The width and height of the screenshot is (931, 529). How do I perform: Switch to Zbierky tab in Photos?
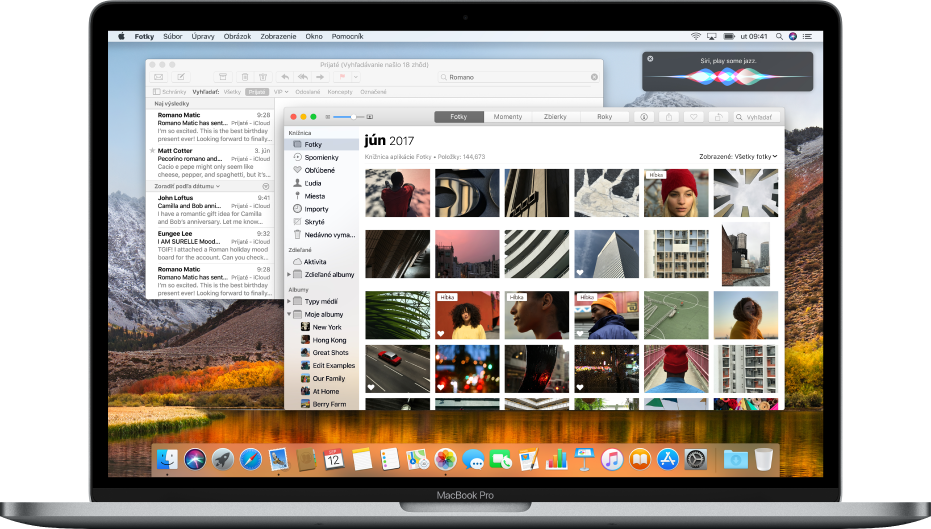555,117
